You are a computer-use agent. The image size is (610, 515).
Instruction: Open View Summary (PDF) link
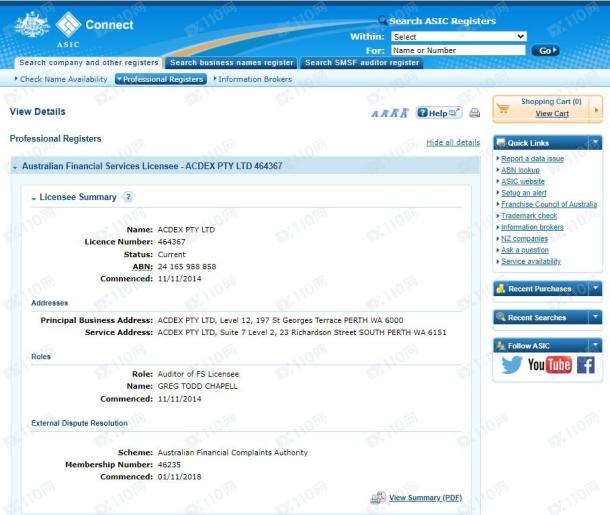pyautogui.click(x=426, y=497)
